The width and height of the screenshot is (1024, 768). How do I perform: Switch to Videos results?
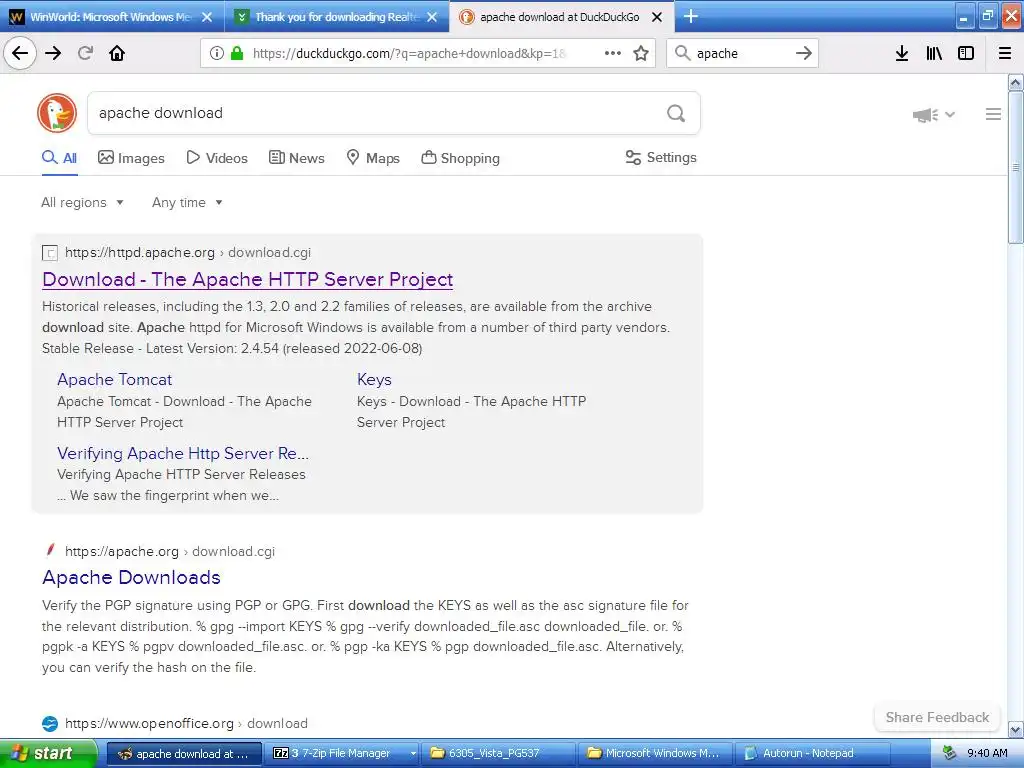point(217,158)
